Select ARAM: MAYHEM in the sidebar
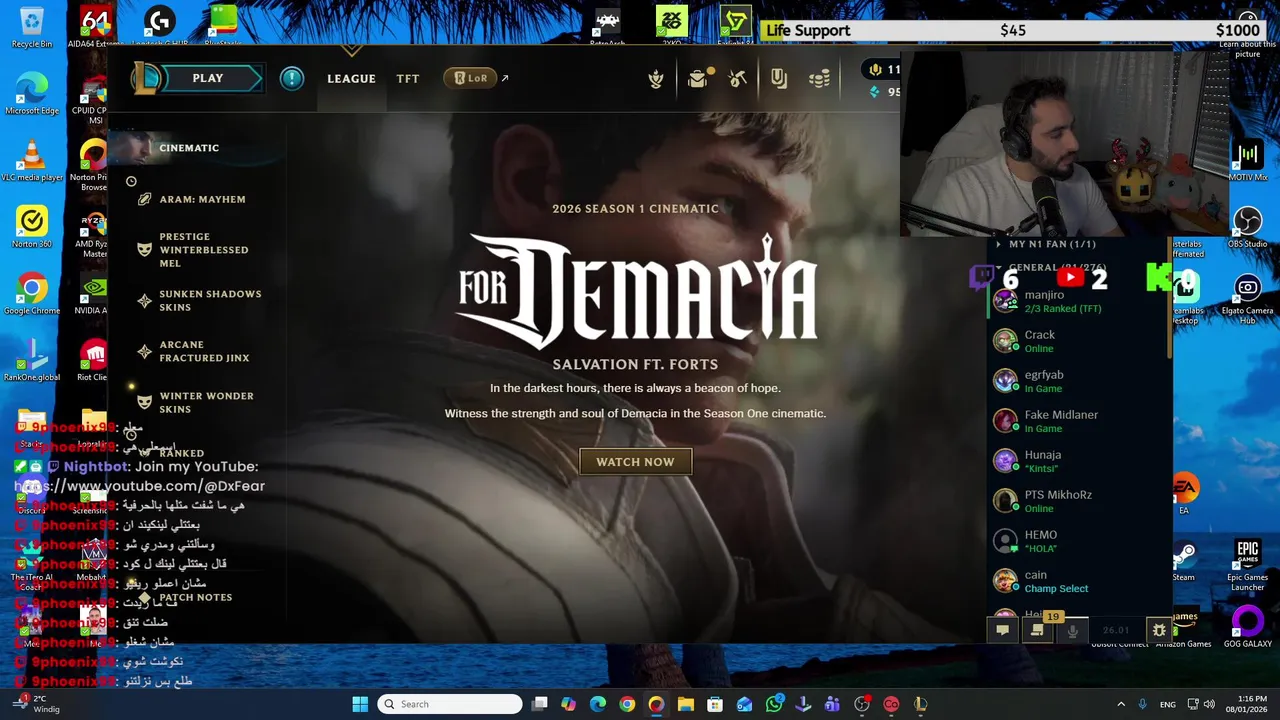 [x=202, y=199]
